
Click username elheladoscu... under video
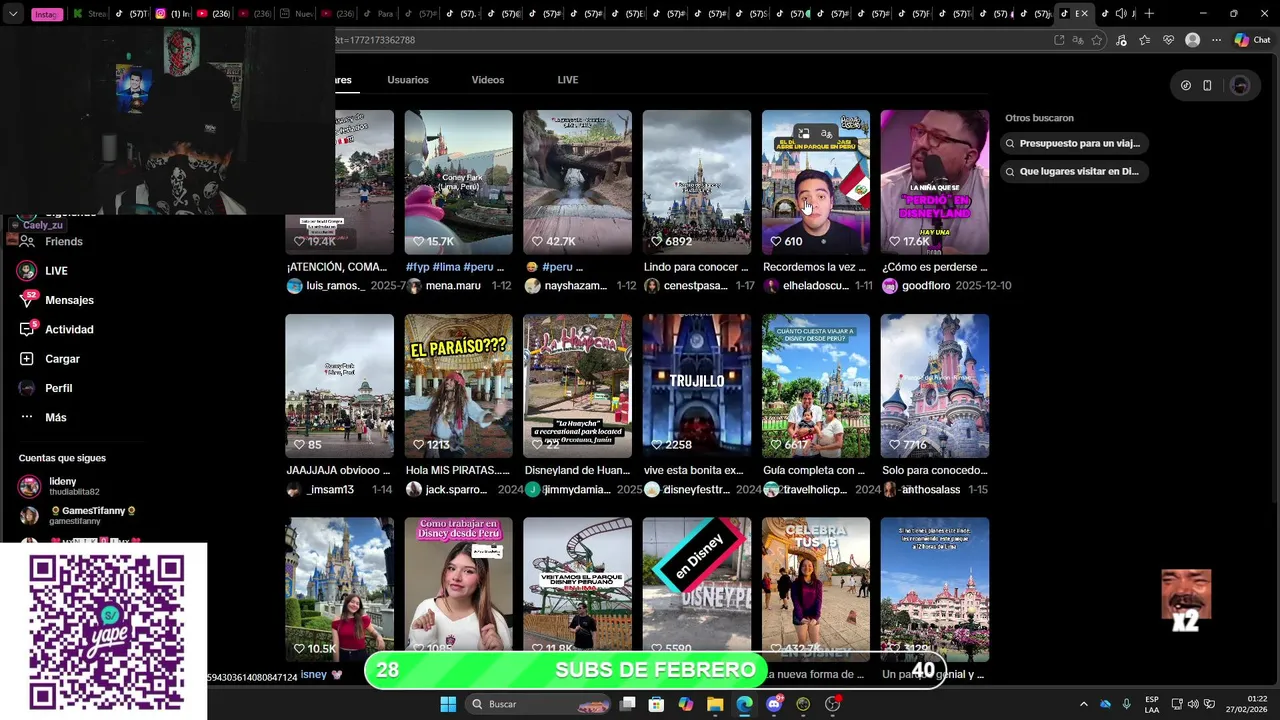[814, 286]
